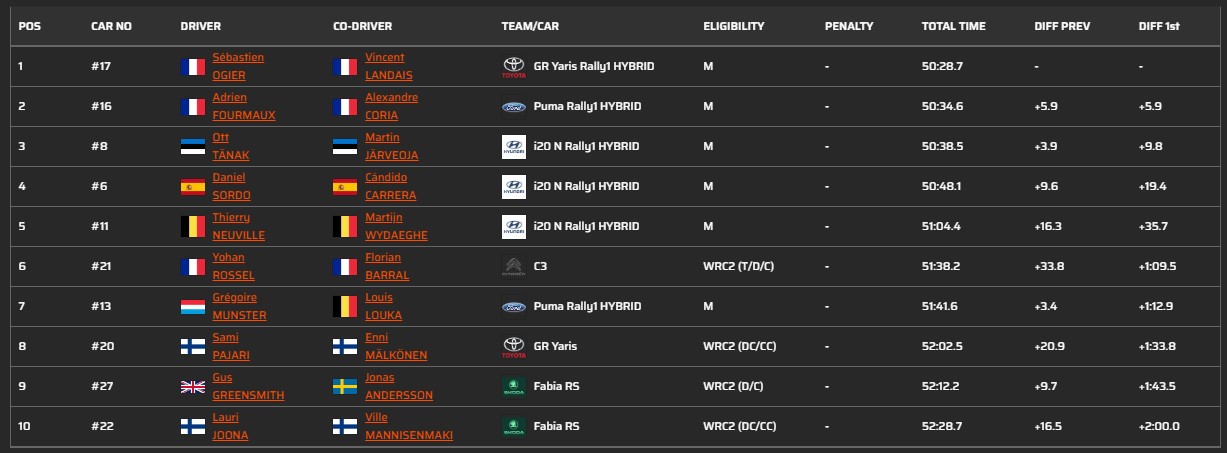
Task: Click the Ford logo beside Fourmaux's Puma
Action: click(512, 107)
